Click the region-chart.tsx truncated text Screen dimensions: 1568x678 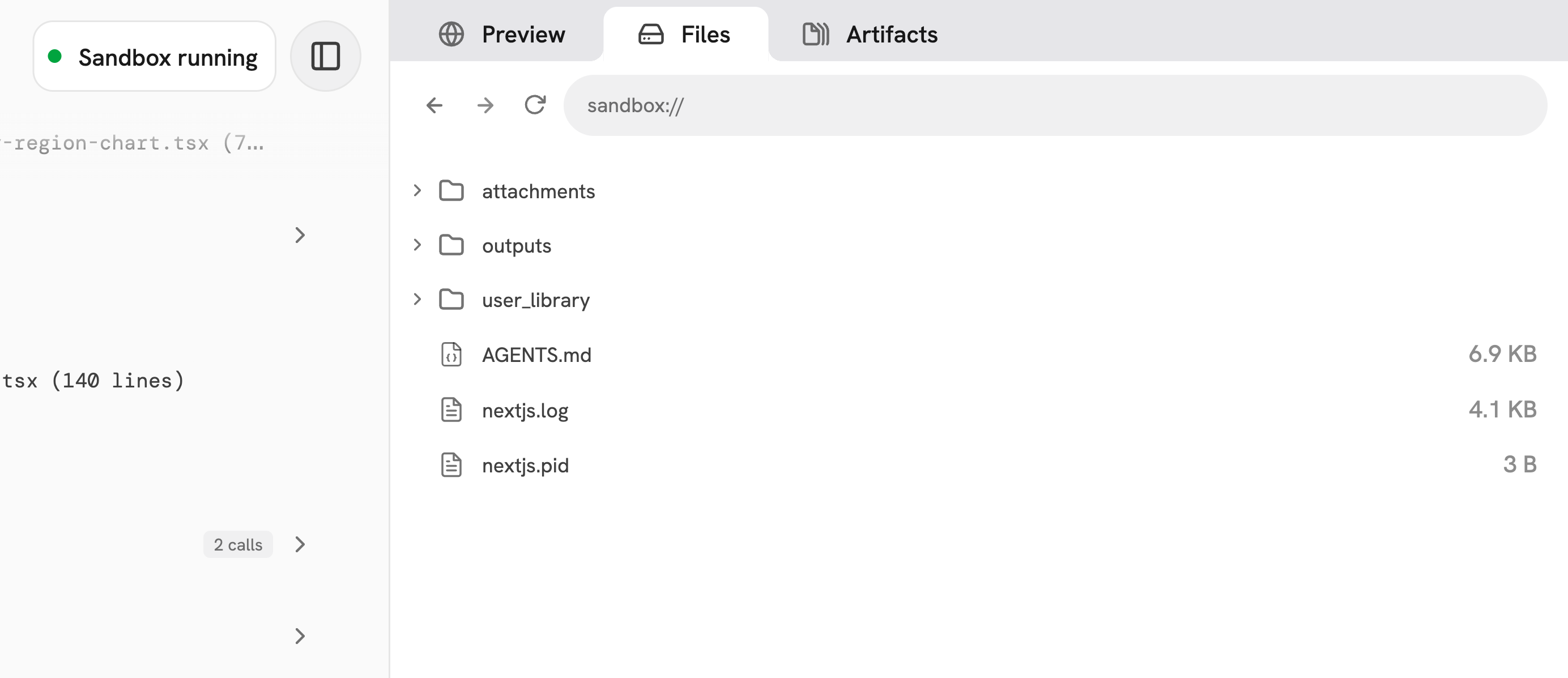[x=133, y=143]
